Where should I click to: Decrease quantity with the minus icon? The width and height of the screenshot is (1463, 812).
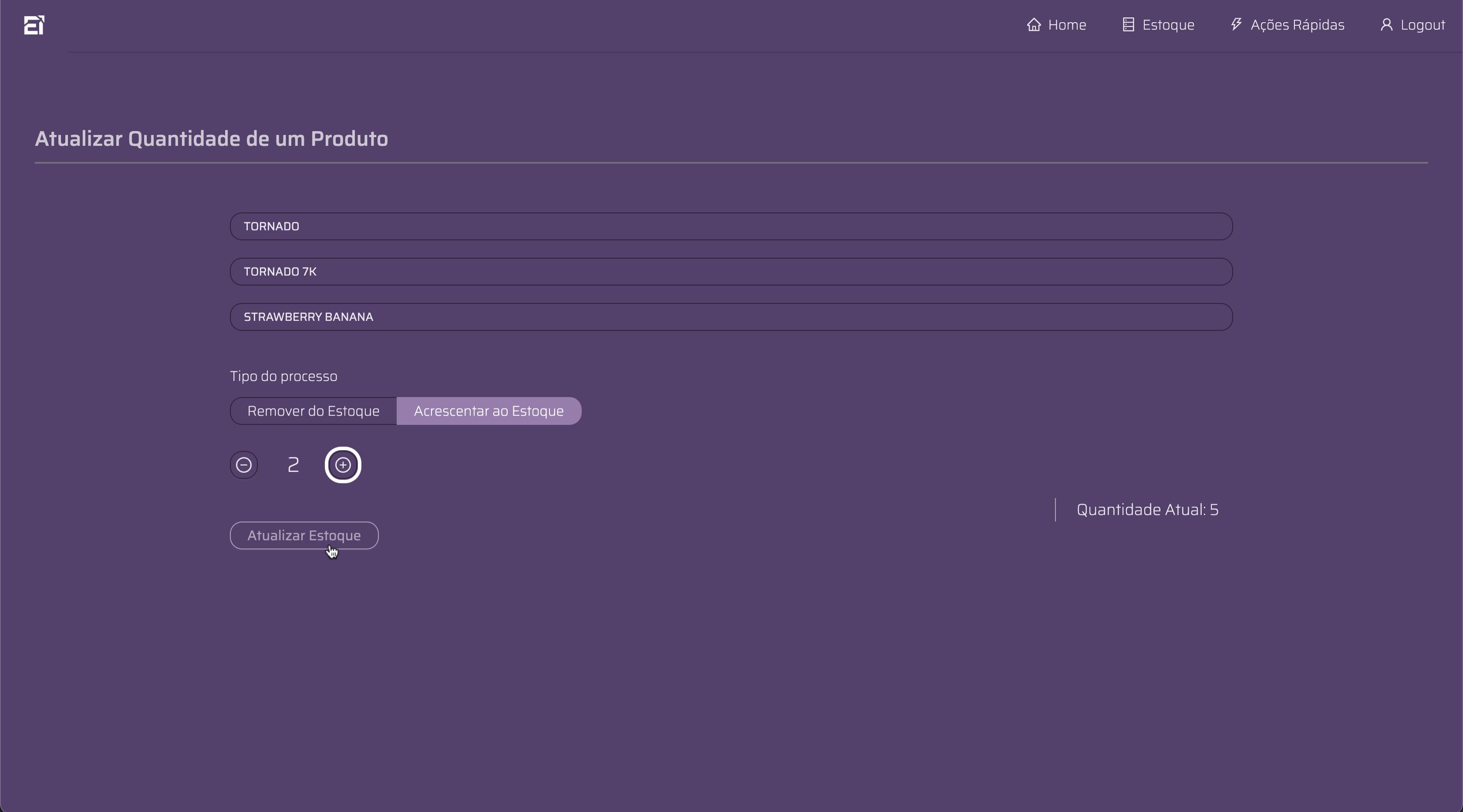tap(244, 465)
